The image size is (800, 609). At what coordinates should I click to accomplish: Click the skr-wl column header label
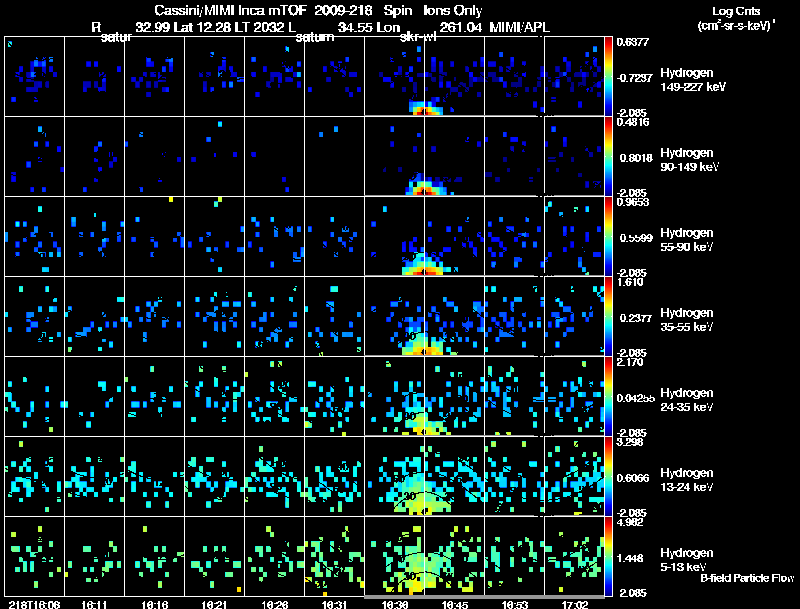(418, 37)
